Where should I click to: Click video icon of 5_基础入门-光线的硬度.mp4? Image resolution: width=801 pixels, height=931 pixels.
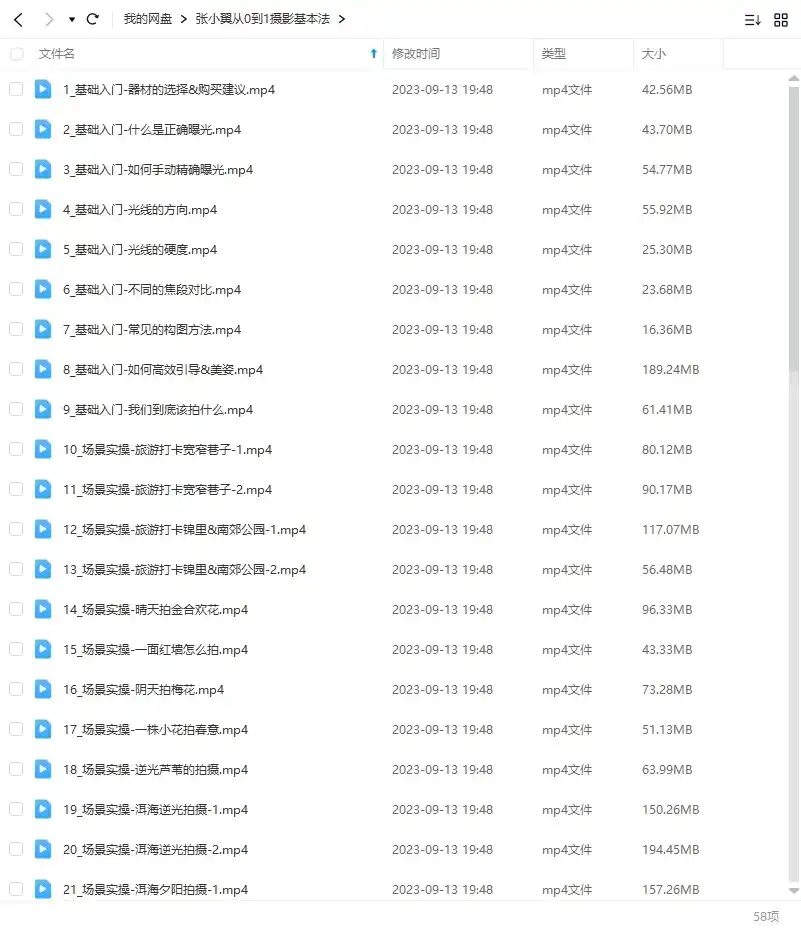pos(43,249)
